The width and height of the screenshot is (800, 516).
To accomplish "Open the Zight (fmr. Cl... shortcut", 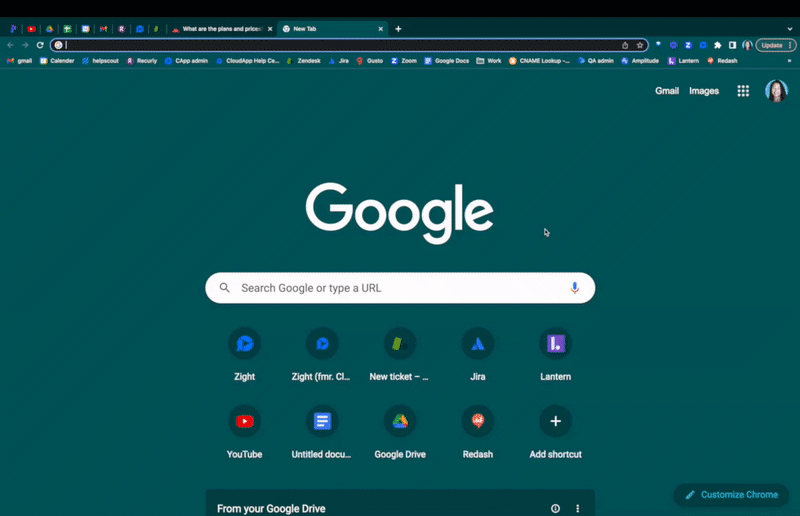I will click(322, 355).
